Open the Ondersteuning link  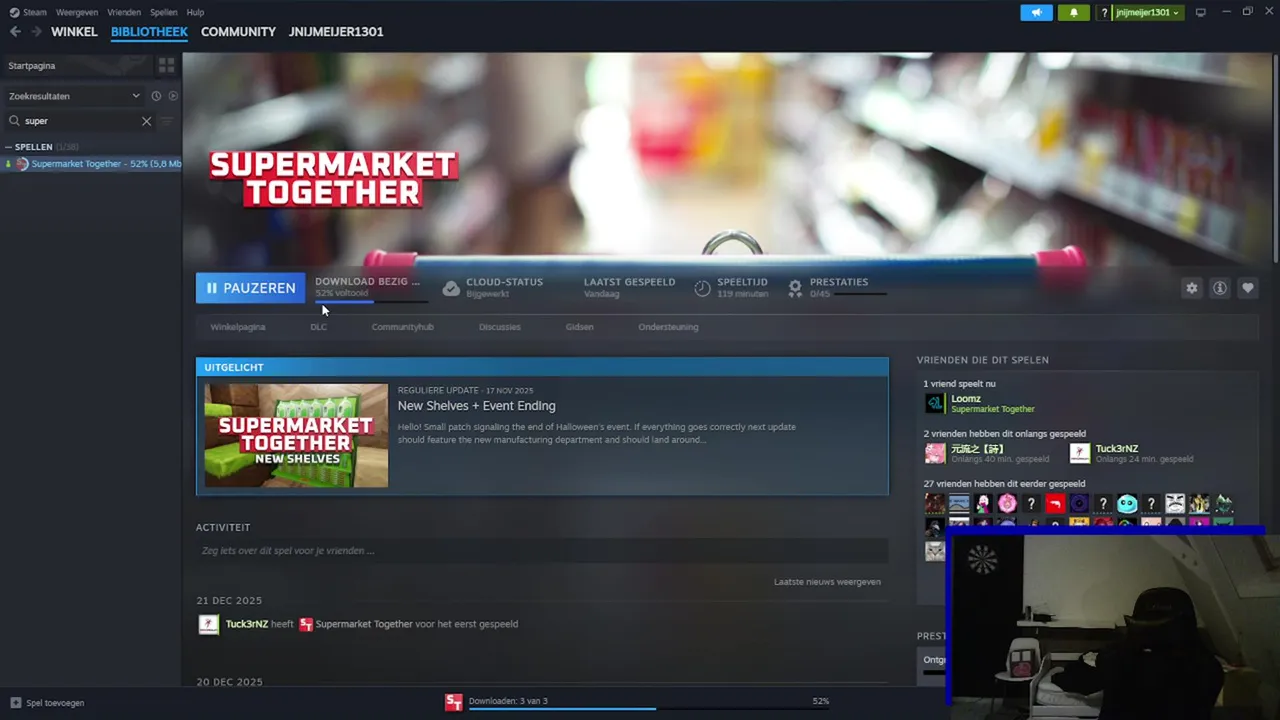(x=668, y=327)
